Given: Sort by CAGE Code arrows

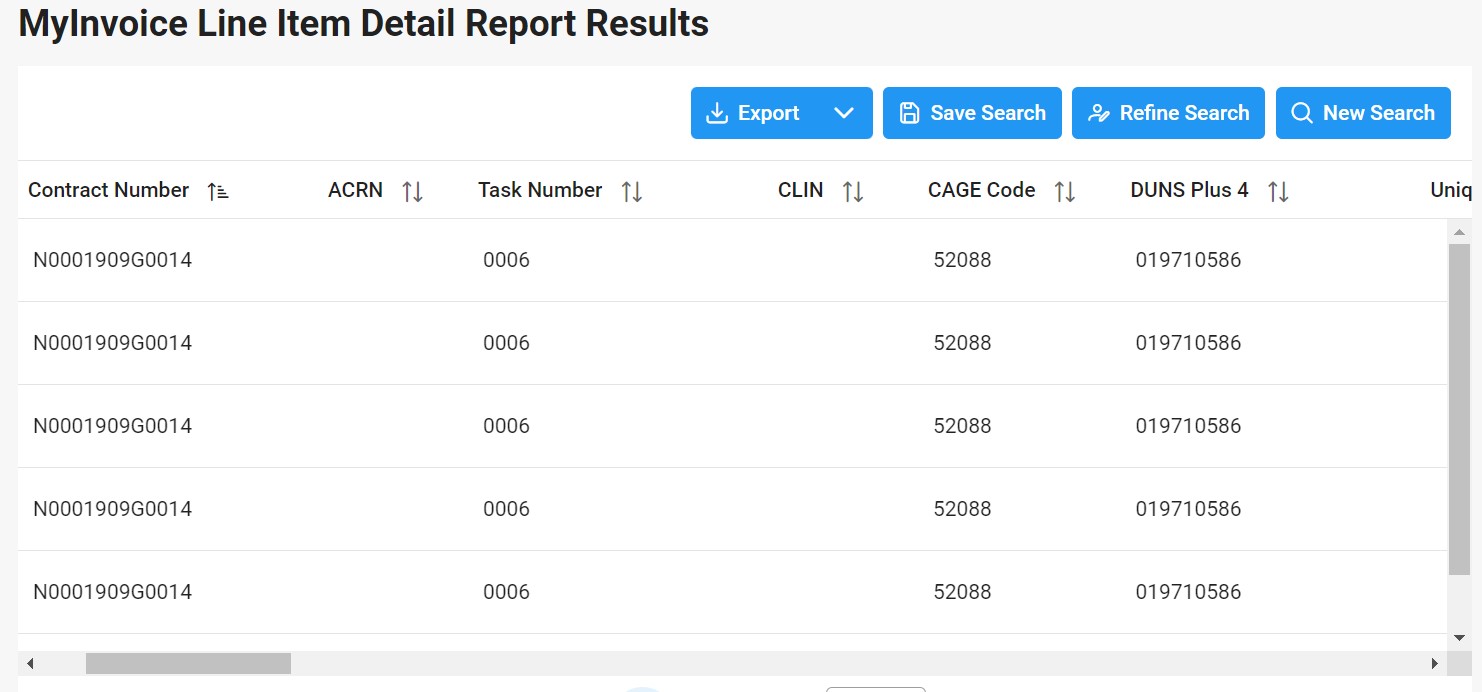Looking at the screenshot, I should tap(1065, 191).
